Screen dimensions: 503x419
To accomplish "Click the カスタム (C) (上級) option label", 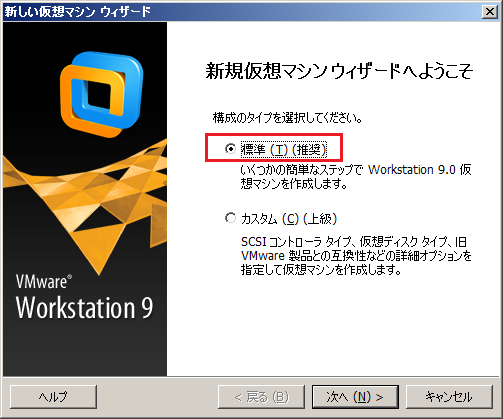I will coord(289,219).
